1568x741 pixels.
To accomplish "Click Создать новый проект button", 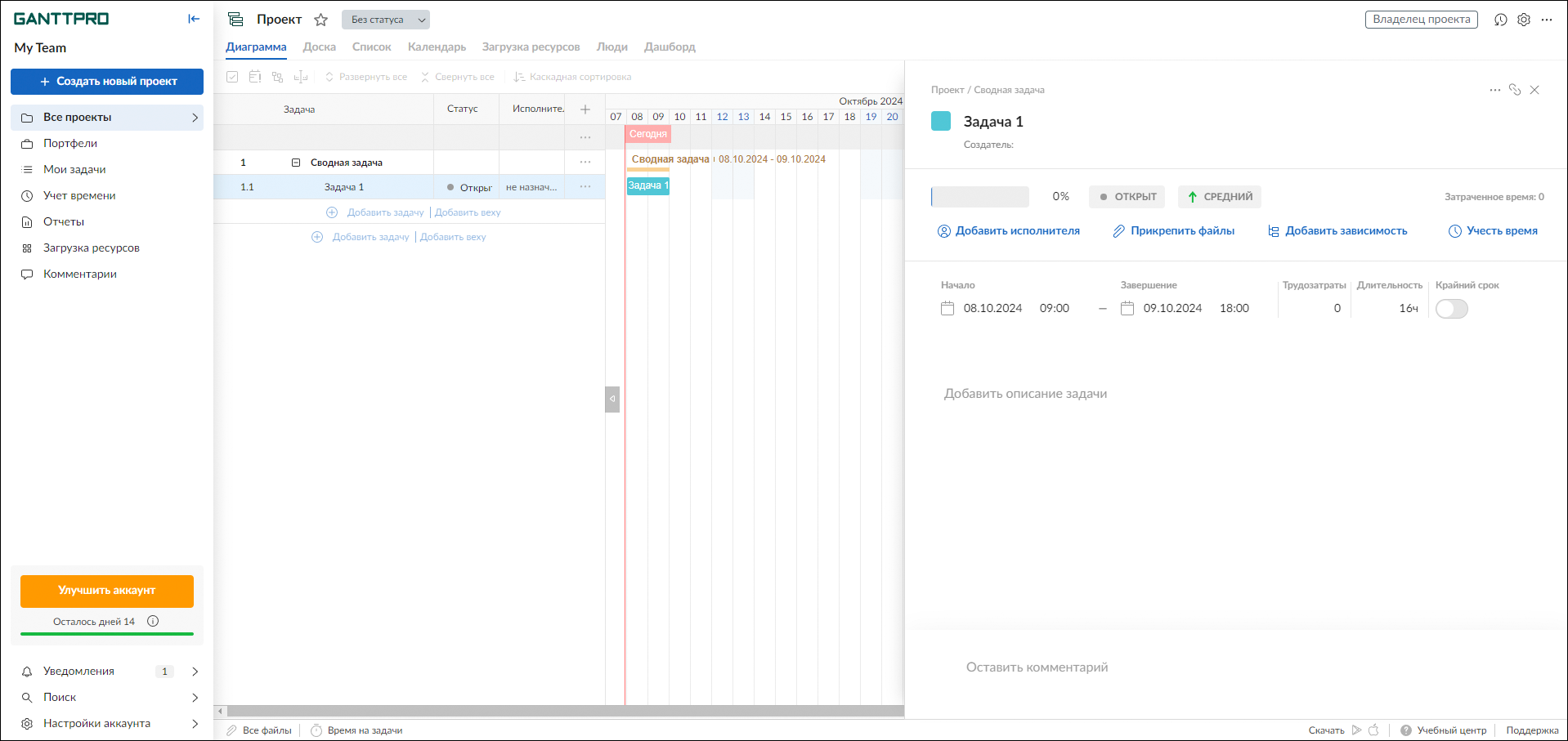I will 107,82.
